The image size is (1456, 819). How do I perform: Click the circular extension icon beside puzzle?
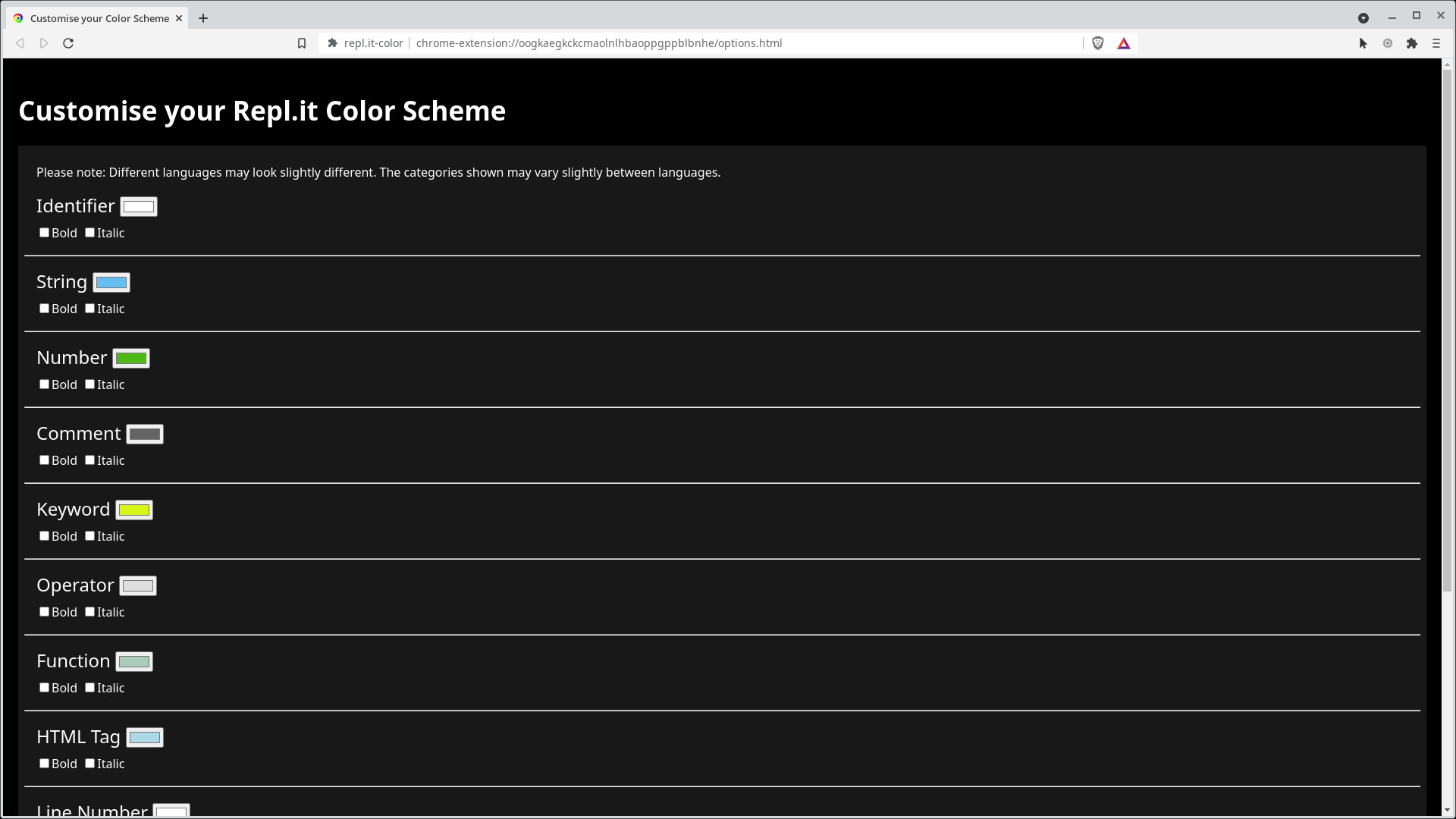1388,43
